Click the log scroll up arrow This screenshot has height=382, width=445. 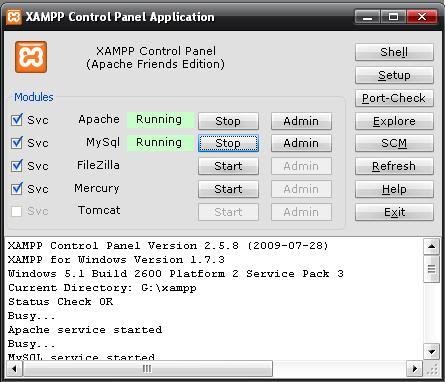click(431, 247)
